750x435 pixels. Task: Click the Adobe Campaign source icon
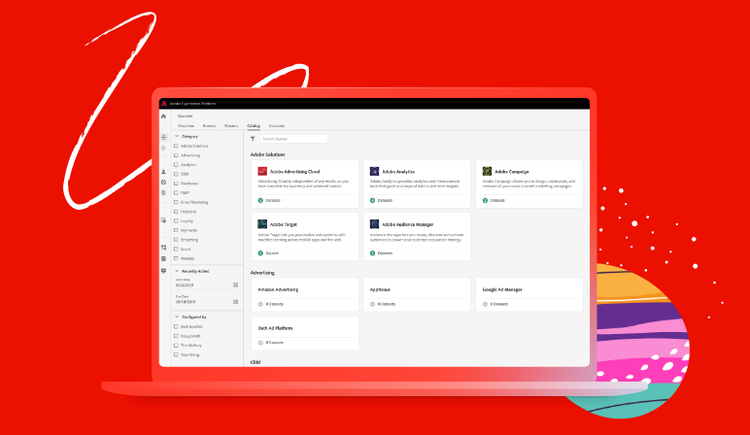tap(487, 172)
